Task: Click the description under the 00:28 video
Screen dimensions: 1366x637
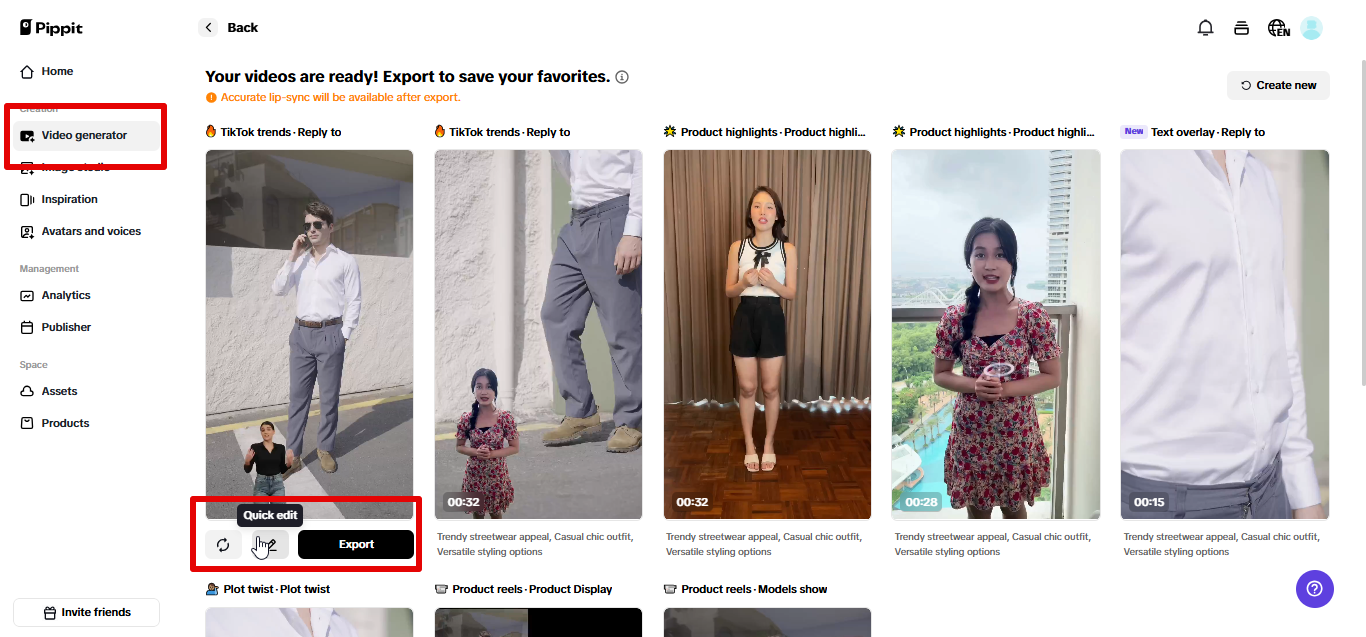Action: pos(993,544)
